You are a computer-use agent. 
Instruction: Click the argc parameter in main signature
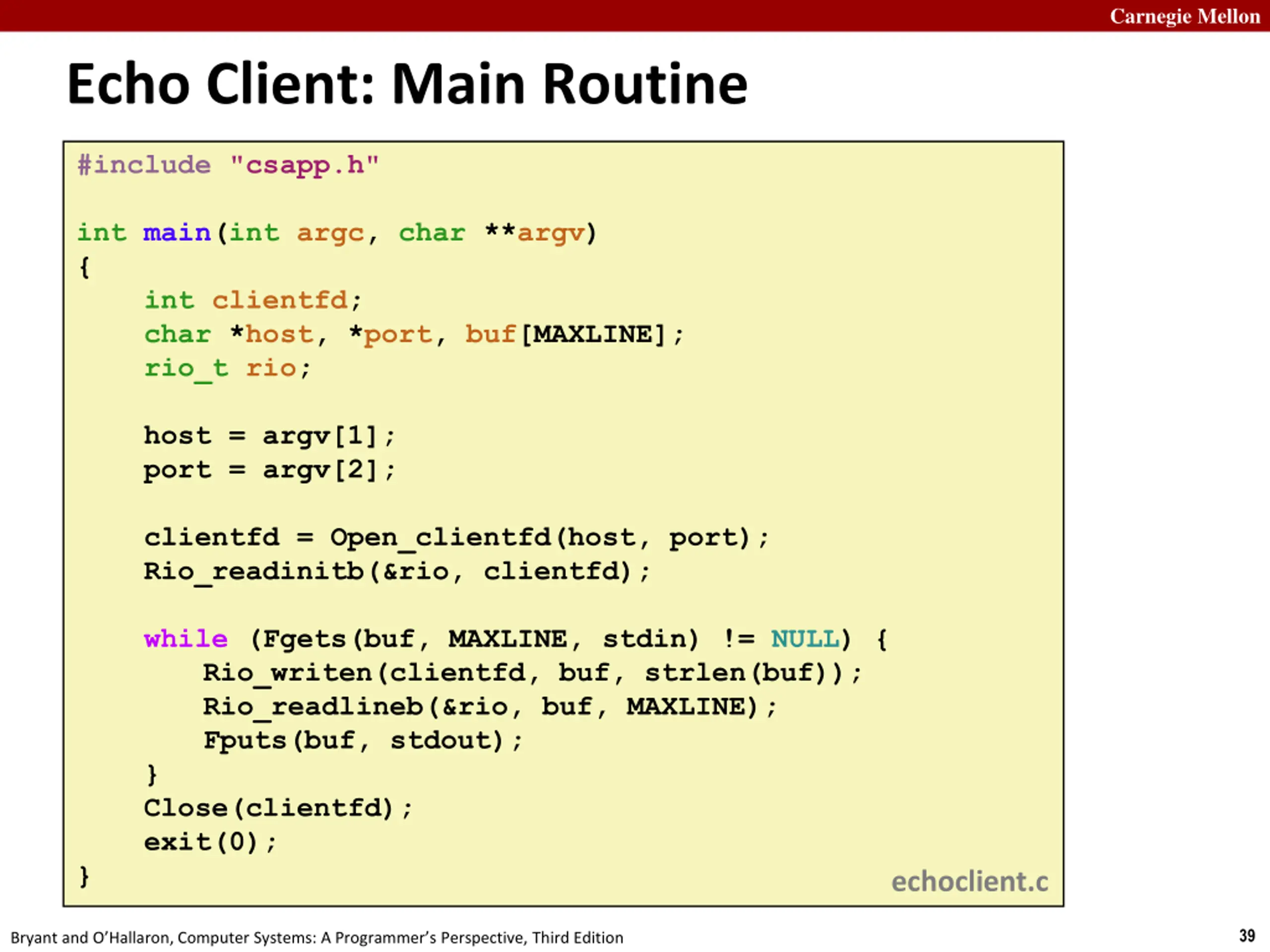click(330, 234)
